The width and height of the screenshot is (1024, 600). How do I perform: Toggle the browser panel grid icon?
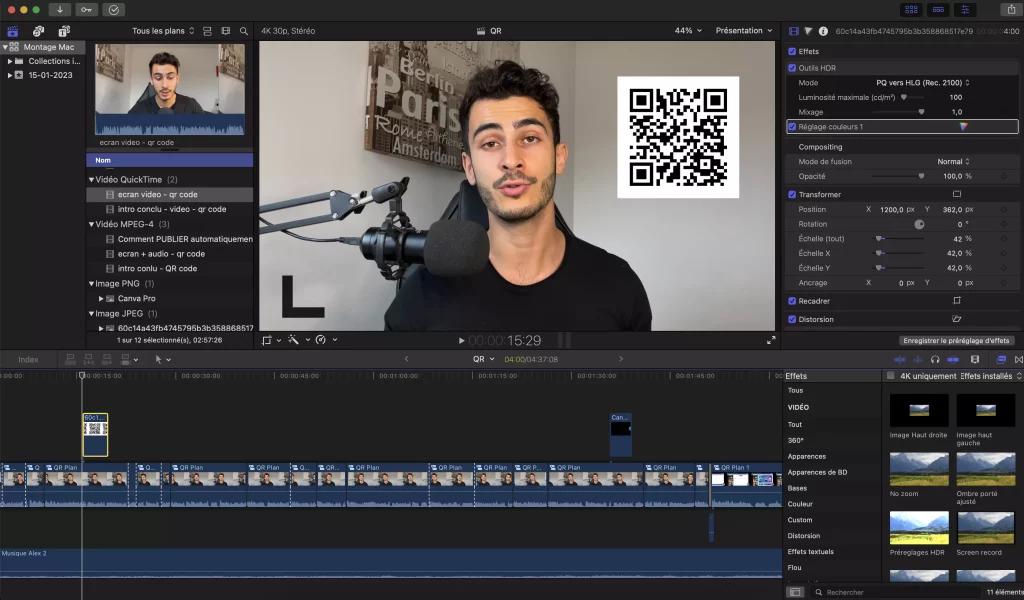[x=911, y=10]
